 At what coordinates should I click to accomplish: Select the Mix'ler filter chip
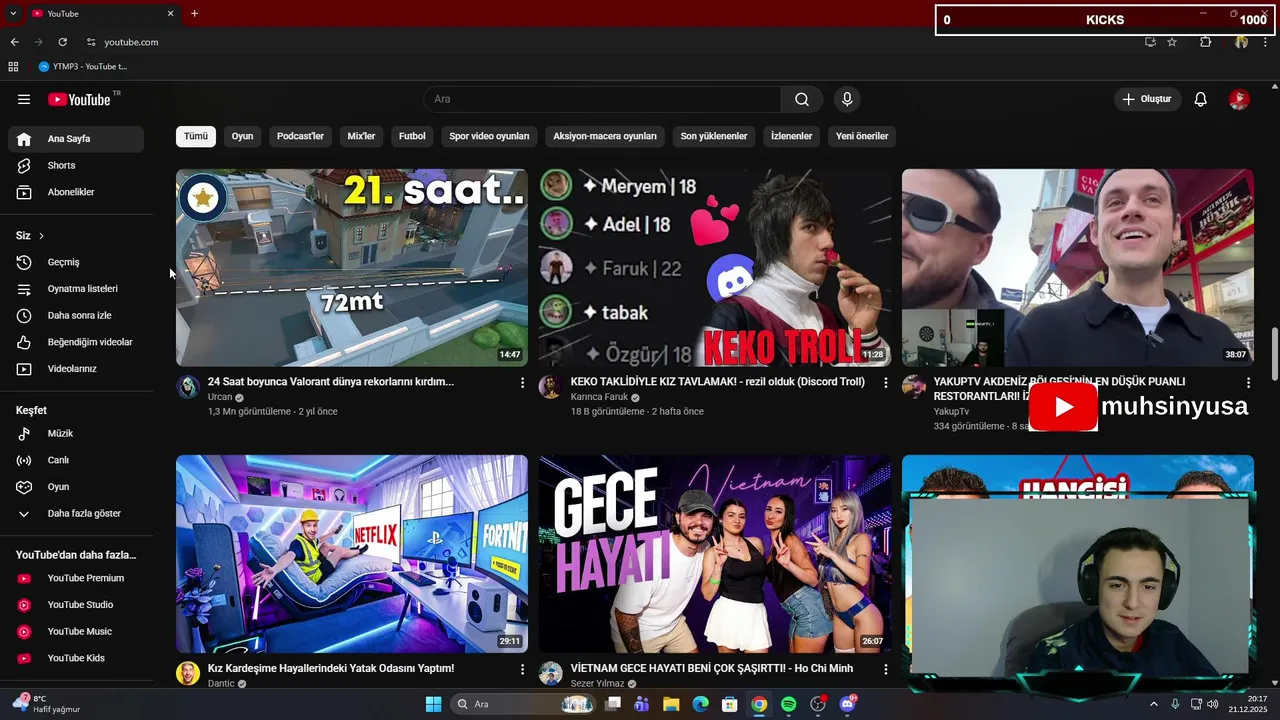pyautogui.click(x=361, y=136)
